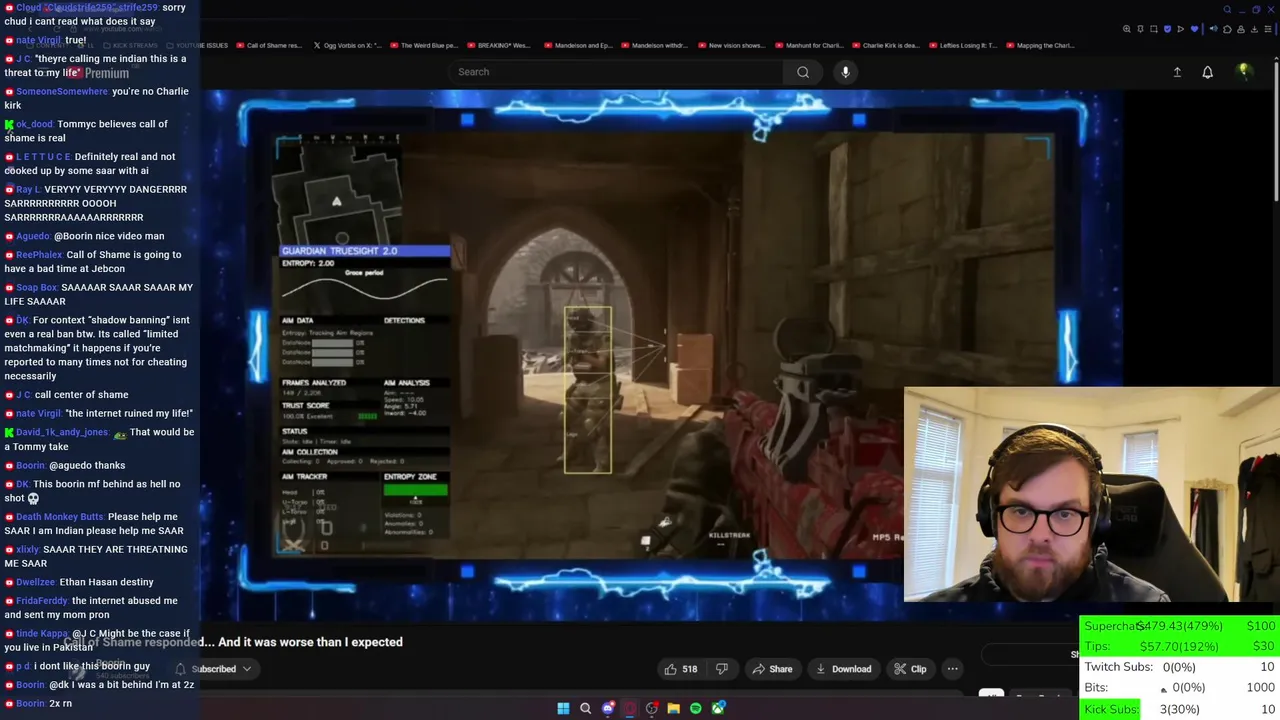Like the video showing 518 likes

(x=680, y=669)
